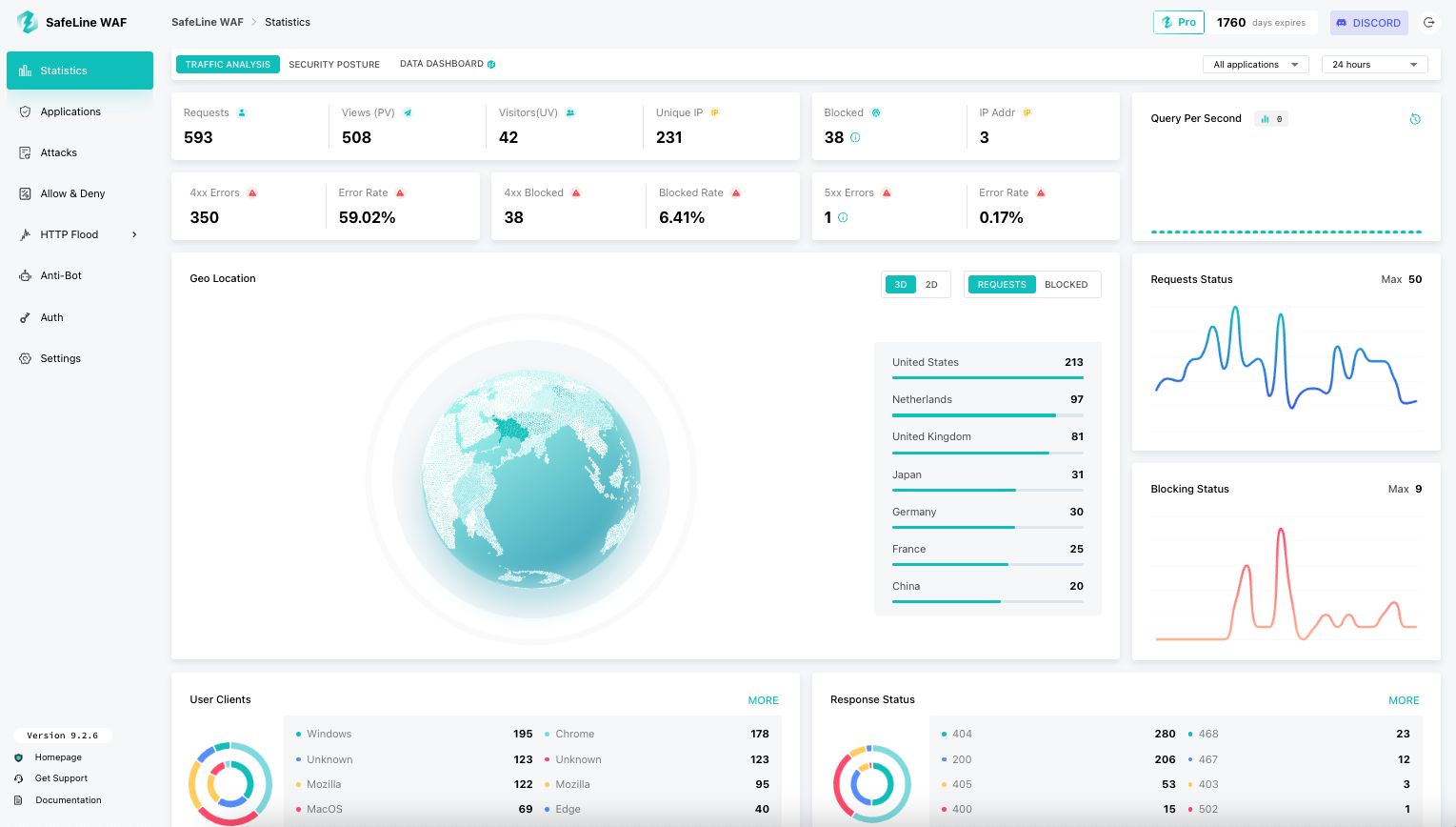
Task: Select the 3D globe view toggle
Action: 901,285
